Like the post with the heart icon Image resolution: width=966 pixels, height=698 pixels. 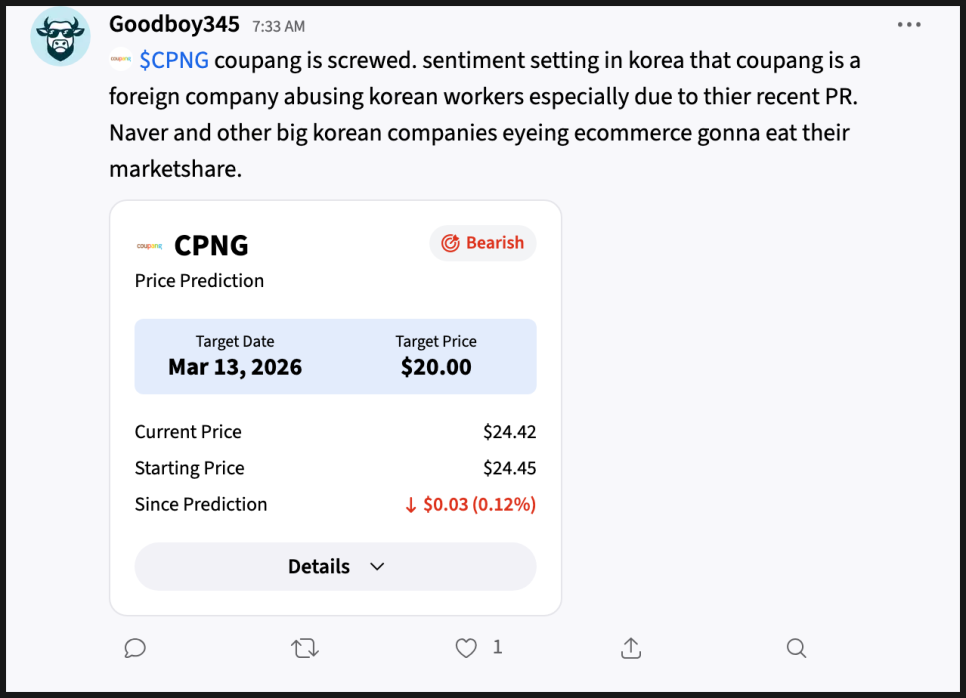click(466, 648)
